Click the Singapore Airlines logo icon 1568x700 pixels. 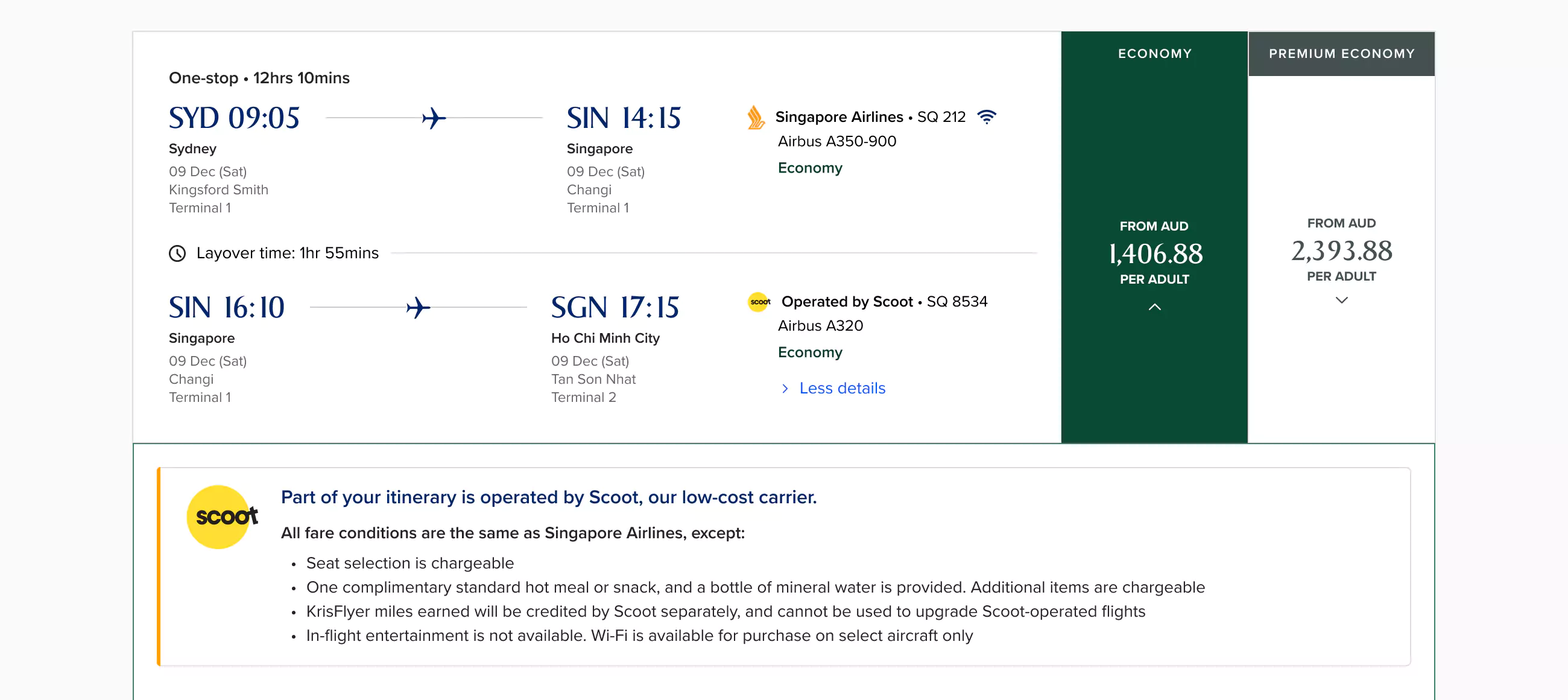(756, 117)
